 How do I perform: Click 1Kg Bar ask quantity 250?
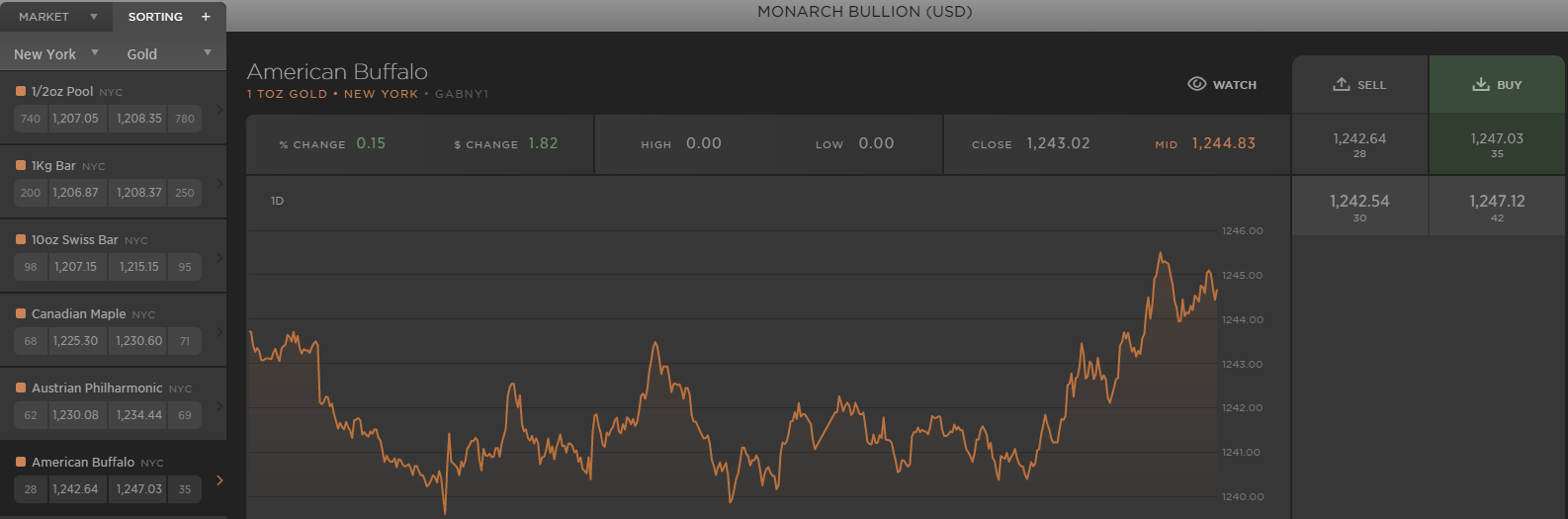tap(185, 193)
